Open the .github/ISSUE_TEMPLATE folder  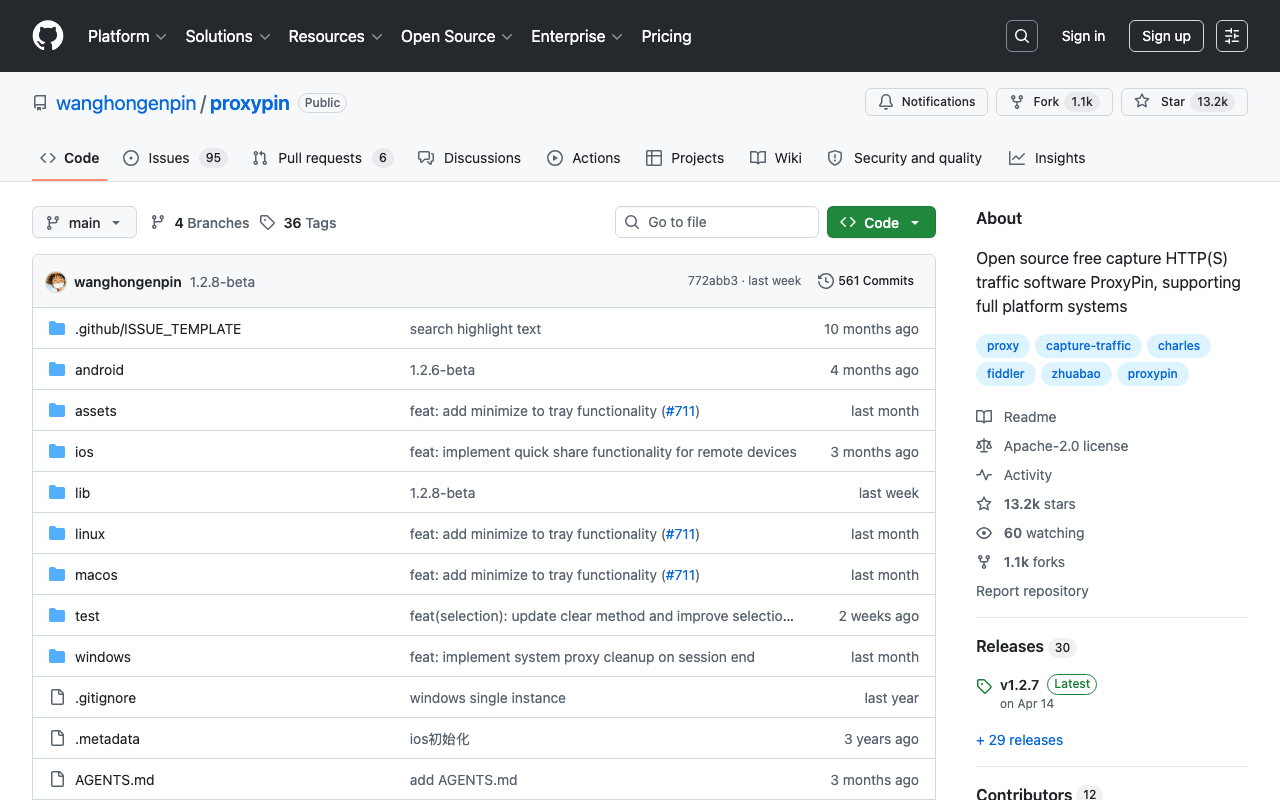point(158,329)
